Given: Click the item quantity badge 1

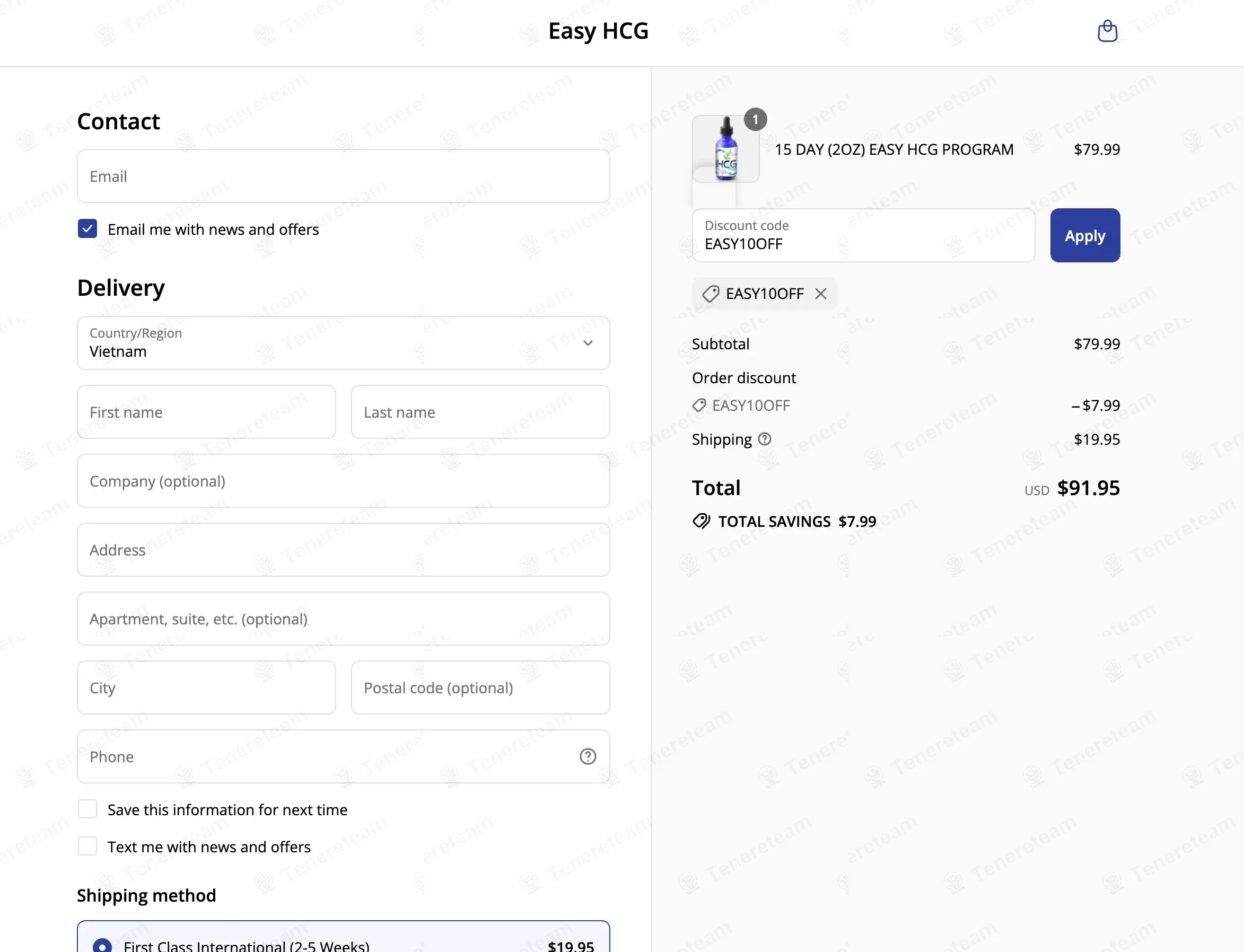Looking at the screenshot, I should 755,120.
